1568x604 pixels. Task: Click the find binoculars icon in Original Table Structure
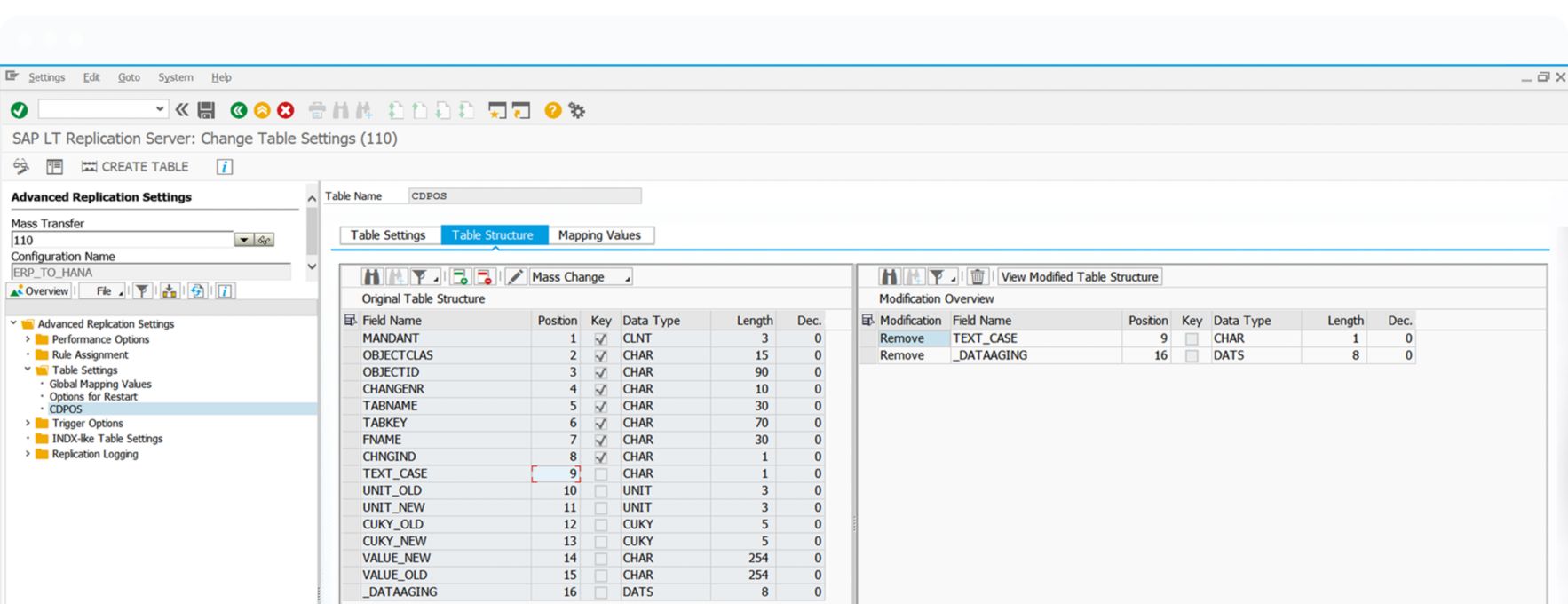coord(372,277)
